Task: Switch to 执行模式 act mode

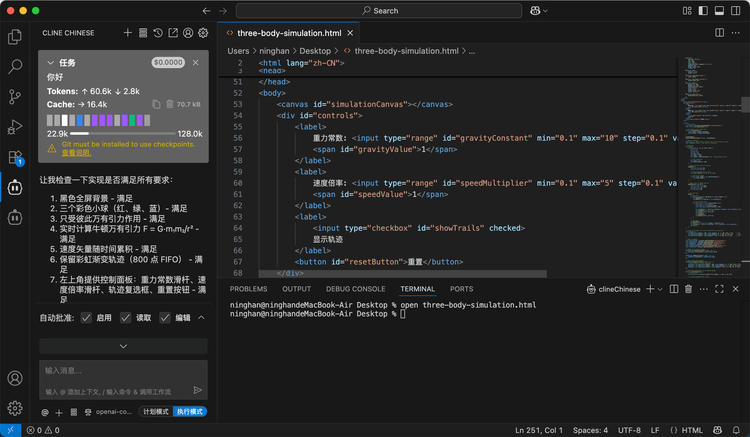Action: click(x=189, y=412)
